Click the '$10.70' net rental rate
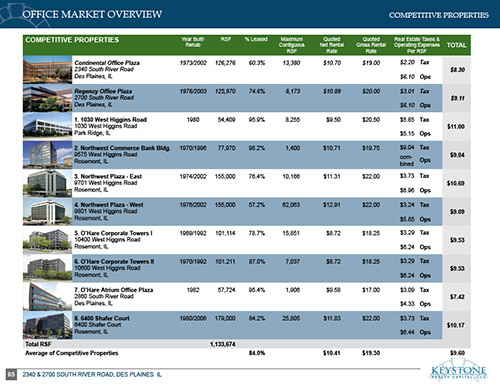The image size is (500, 386). pyautogui.click(x=332, y=63)
